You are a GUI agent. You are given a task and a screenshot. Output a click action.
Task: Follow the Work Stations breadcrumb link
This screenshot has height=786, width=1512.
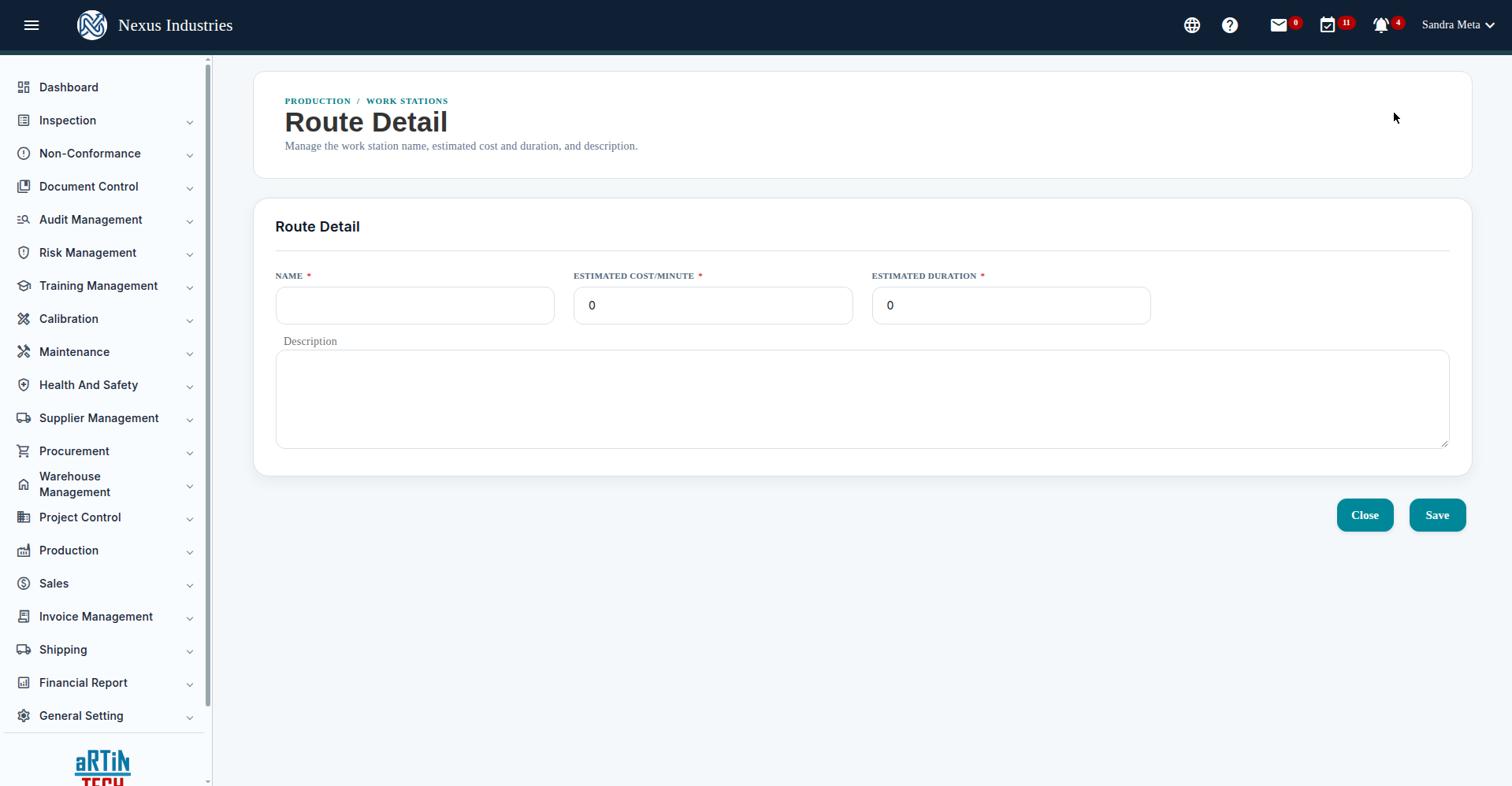(407, 101)
